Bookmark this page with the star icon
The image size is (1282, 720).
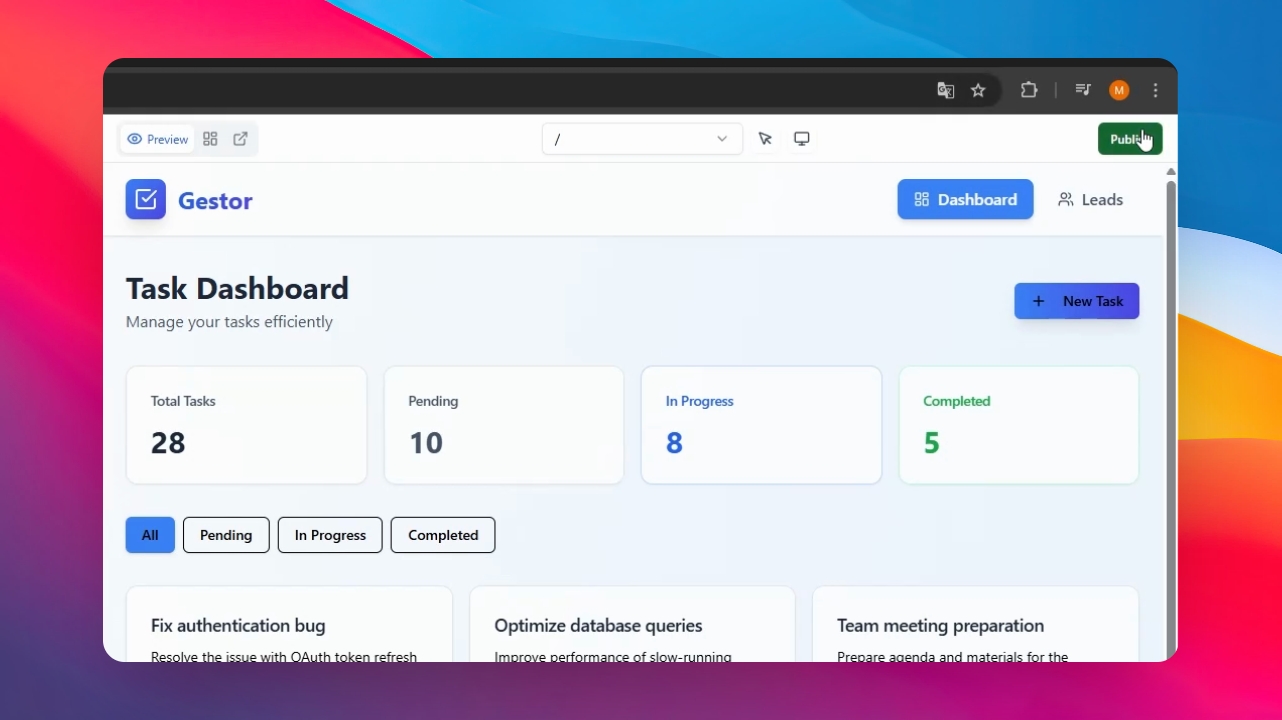click(978, 91)
